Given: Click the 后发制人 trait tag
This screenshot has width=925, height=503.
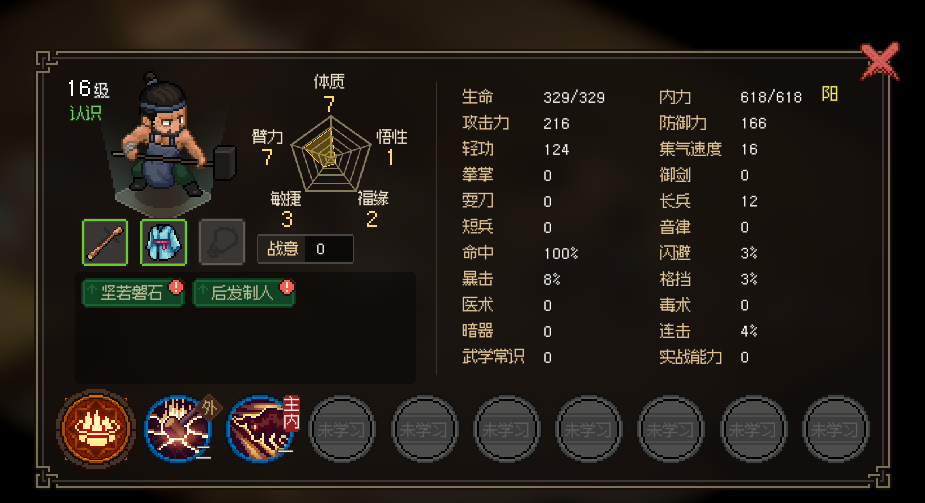Looking at the screenshot, I should [244, 292].
